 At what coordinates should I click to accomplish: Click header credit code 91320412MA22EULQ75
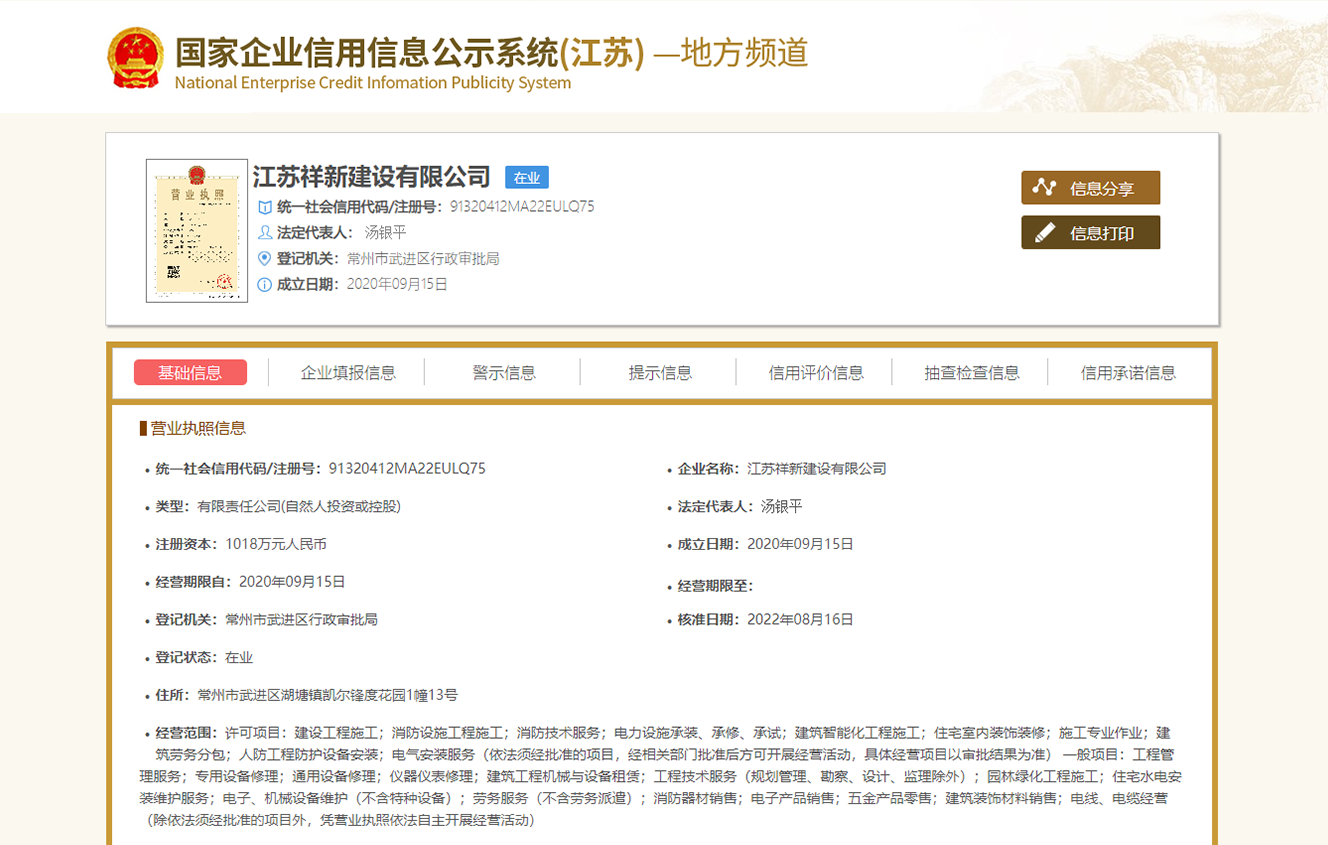pos(522,207)
